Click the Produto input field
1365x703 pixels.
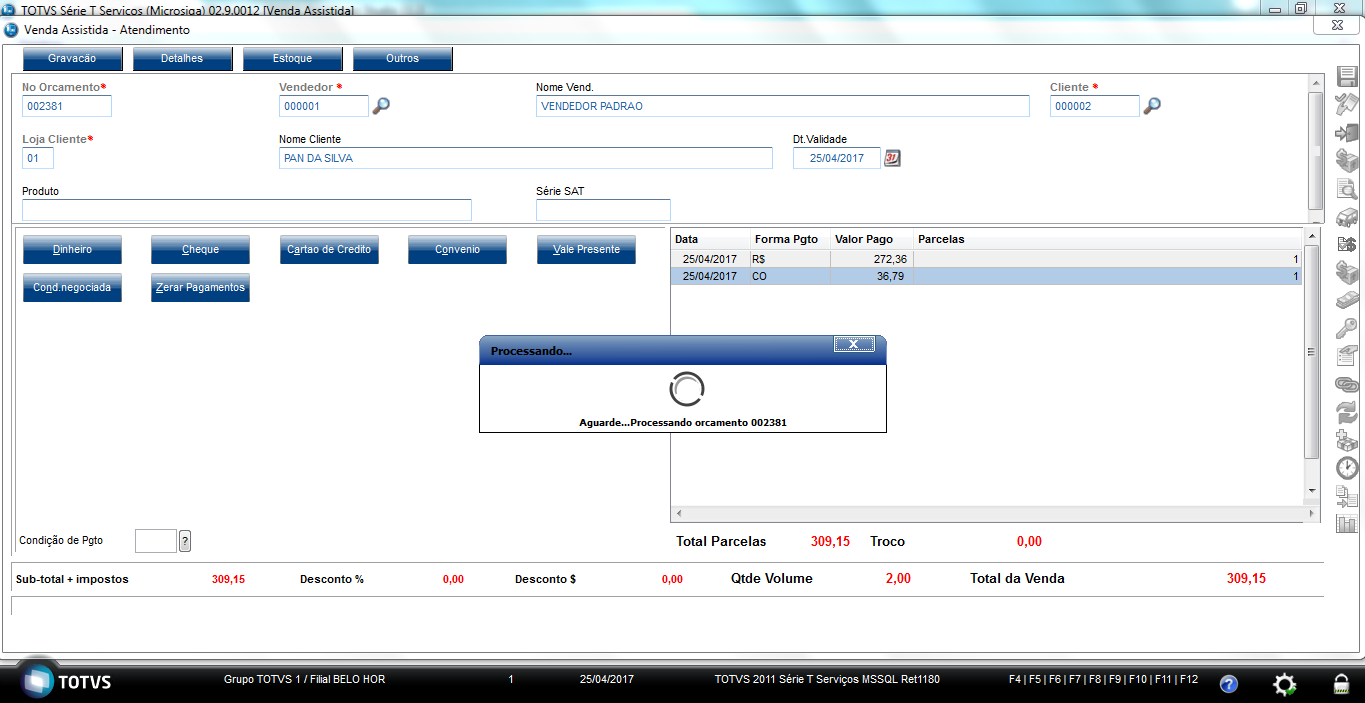point(247,210)
